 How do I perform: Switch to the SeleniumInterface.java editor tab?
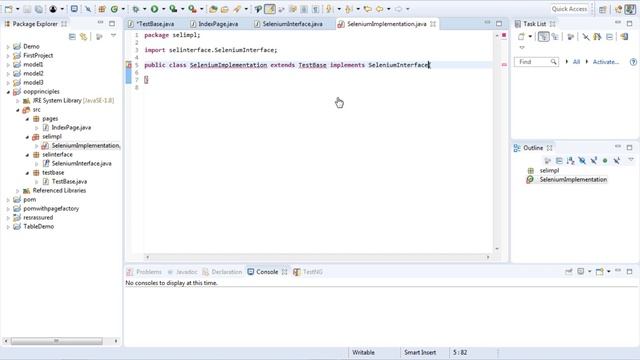289,24
